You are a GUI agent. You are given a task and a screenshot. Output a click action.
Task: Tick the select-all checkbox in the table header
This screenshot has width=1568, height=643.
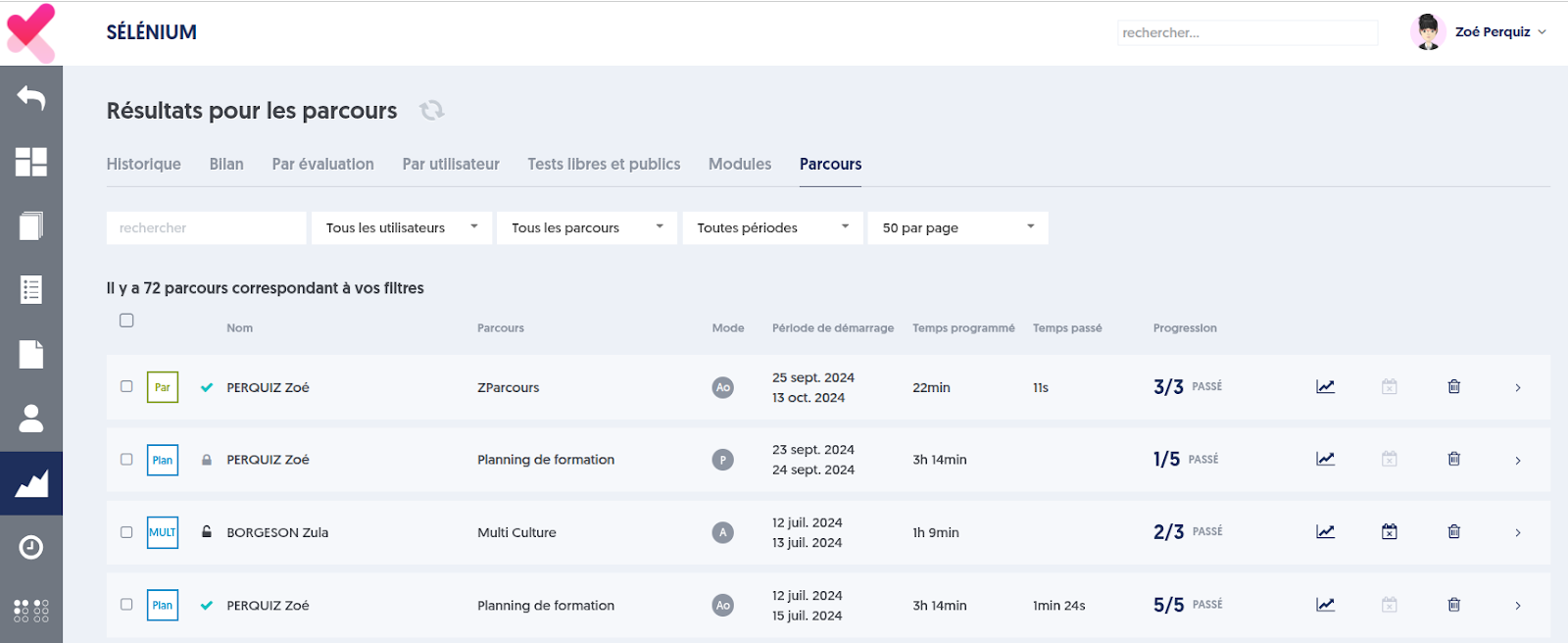coord(126,321)
